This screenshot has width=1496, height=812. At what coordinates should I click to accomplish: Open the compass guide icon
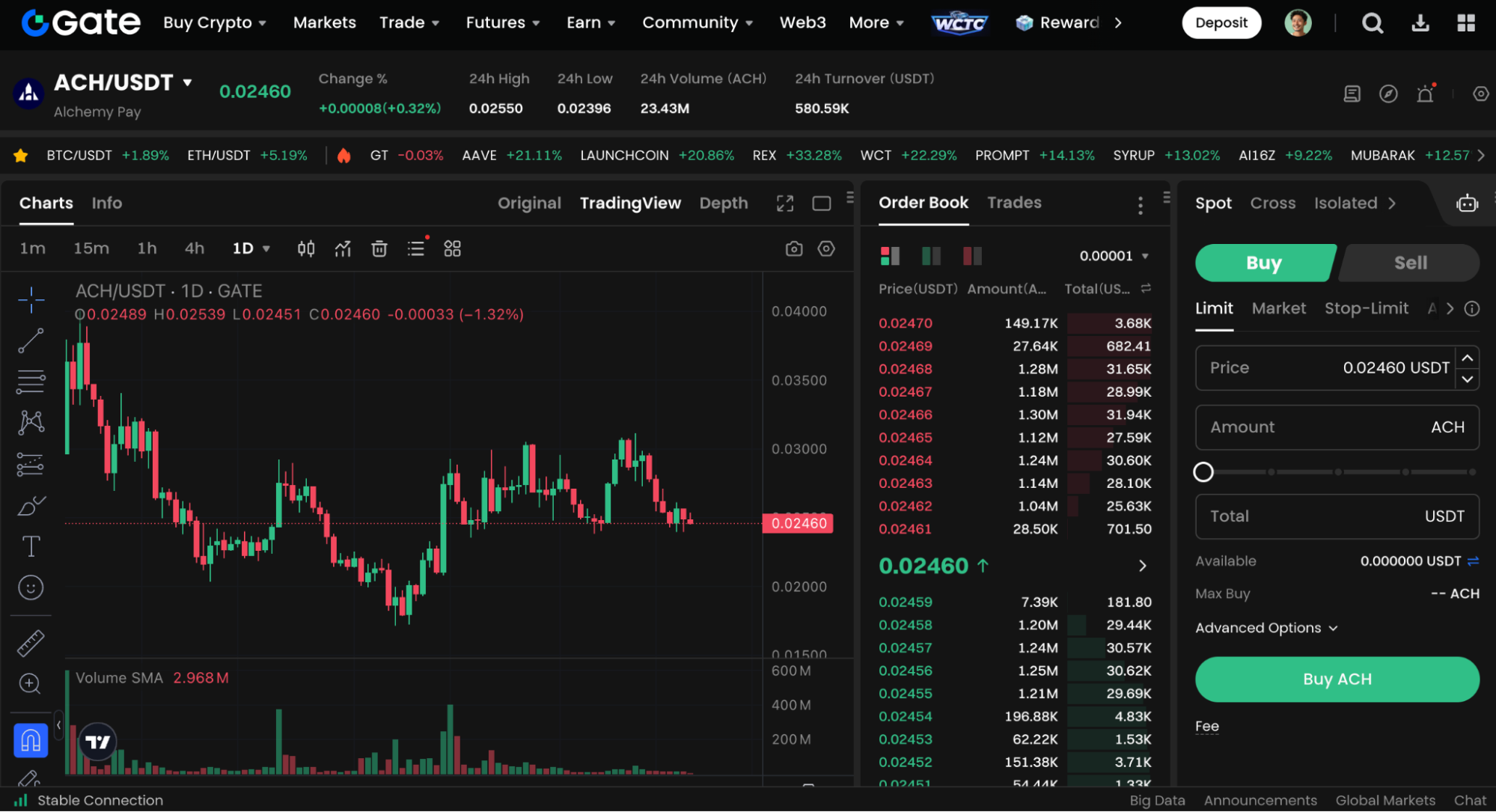tap(1388, 94)
